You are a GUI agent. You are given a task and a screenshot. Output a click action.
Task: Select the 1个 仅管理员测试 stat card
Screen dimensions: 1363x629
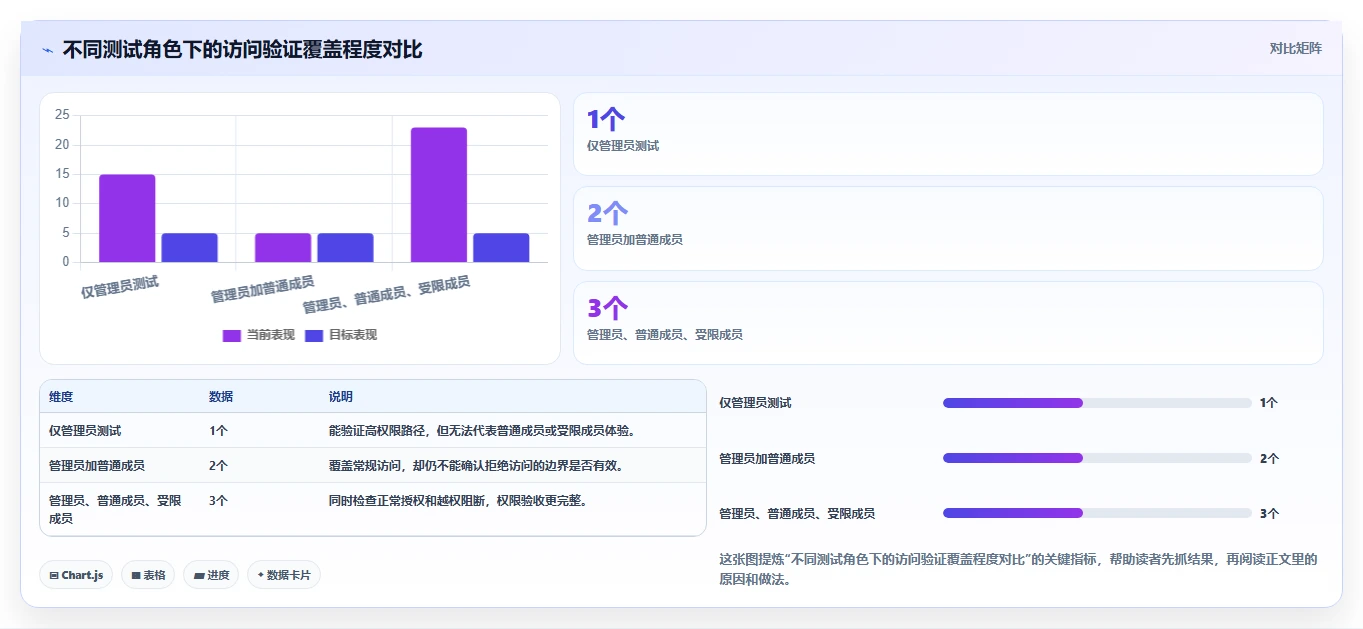pos(948,134)
